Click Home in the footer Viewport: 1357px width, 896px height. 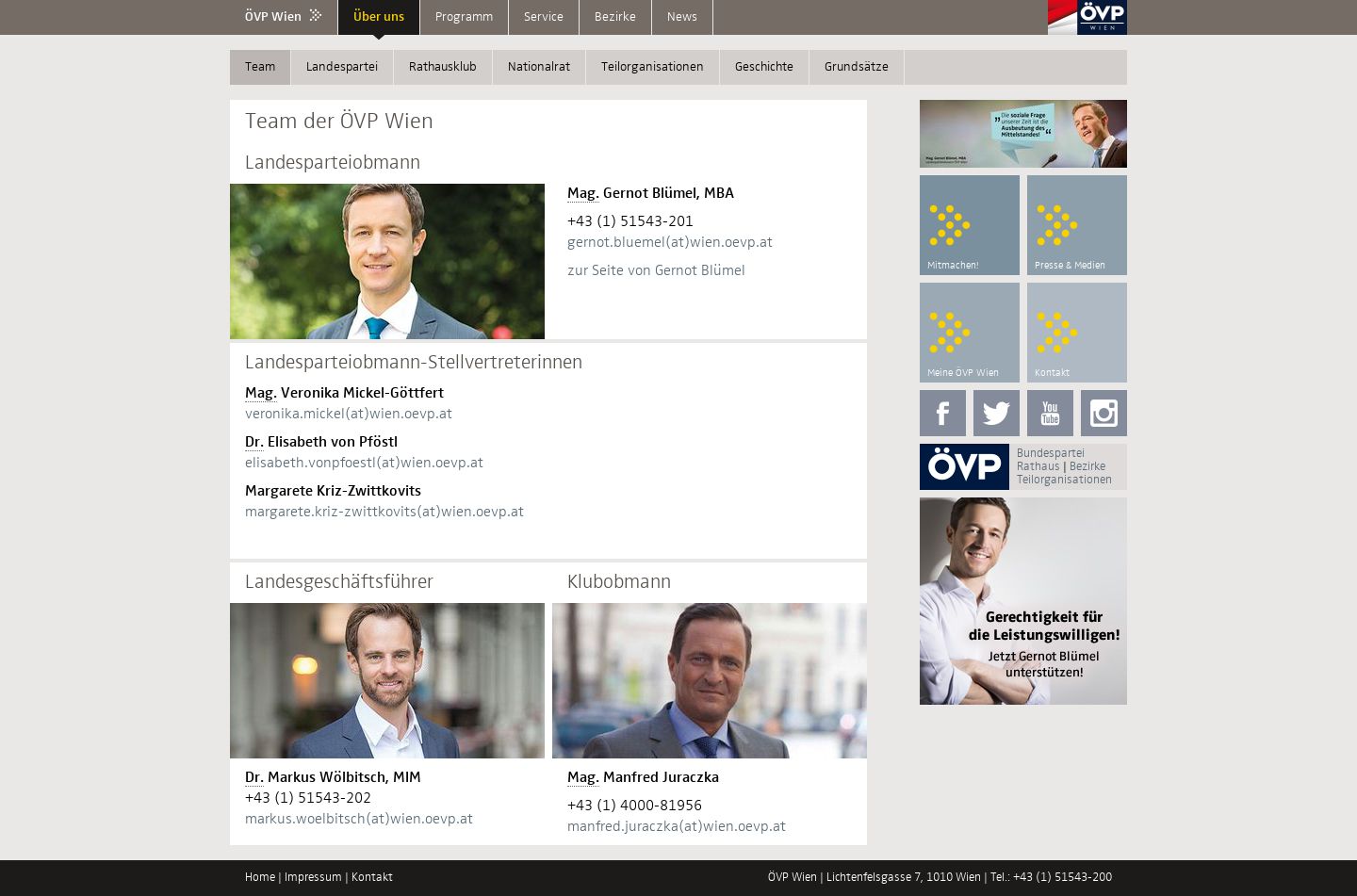point(260,877)
